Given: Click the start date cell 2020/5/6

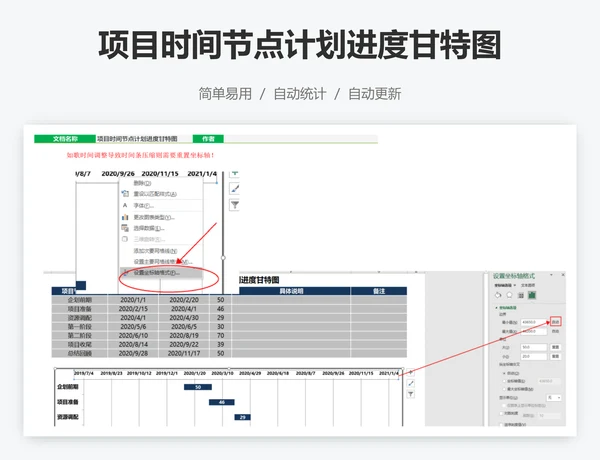Looking at the screenshot, I should point(133,326).
